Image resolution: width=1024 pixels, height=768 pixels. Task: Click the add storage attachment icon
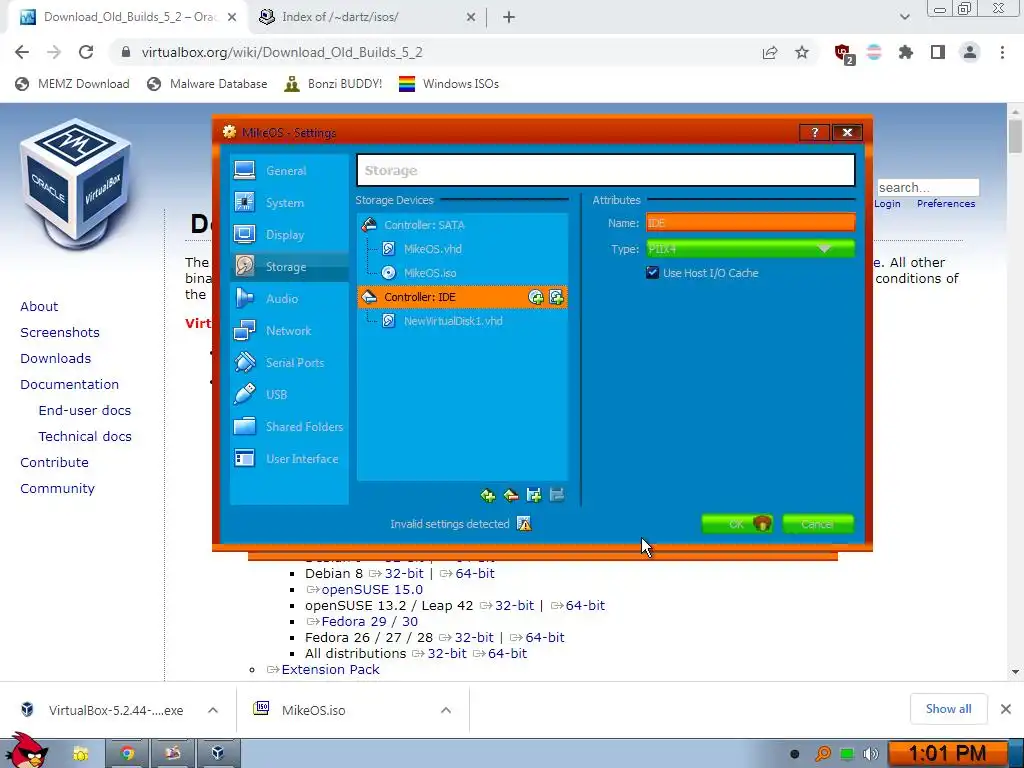(x=534, y=496)
